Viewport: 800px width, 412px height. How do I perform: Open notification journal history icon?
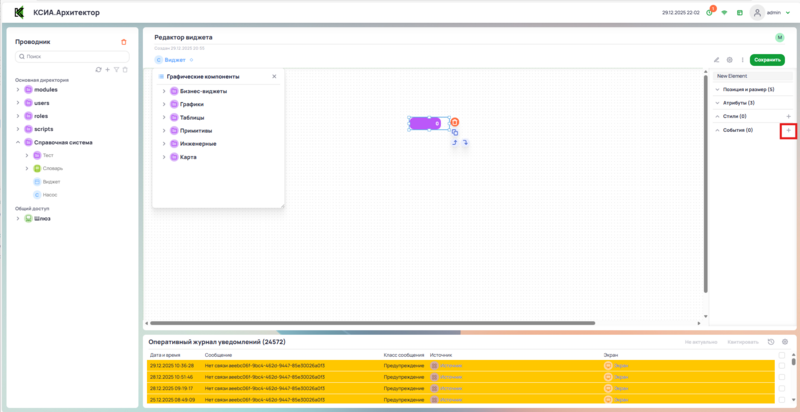click(x=771, y=342)
